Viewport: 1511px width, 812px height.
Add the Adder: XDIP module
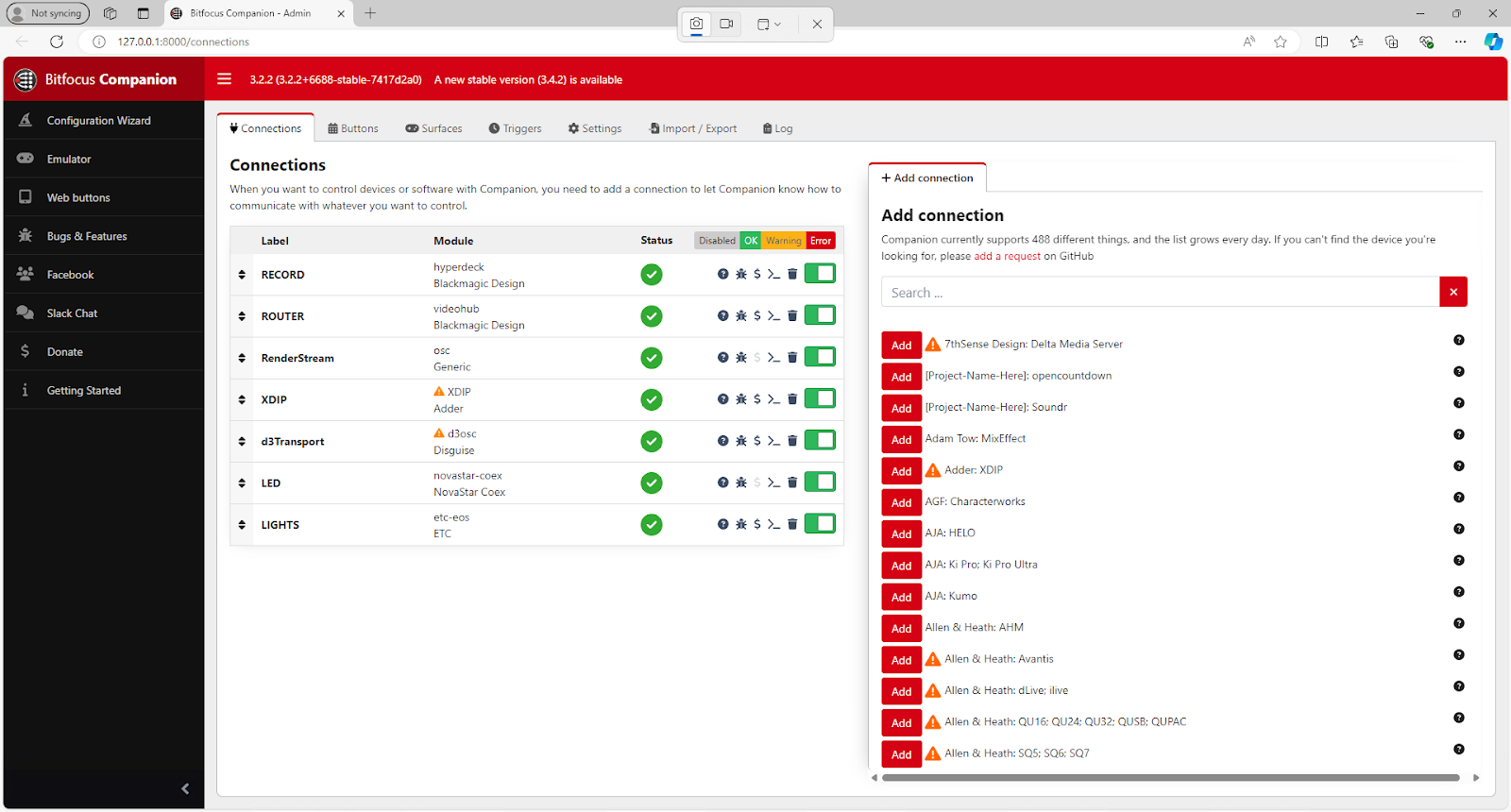902,471
